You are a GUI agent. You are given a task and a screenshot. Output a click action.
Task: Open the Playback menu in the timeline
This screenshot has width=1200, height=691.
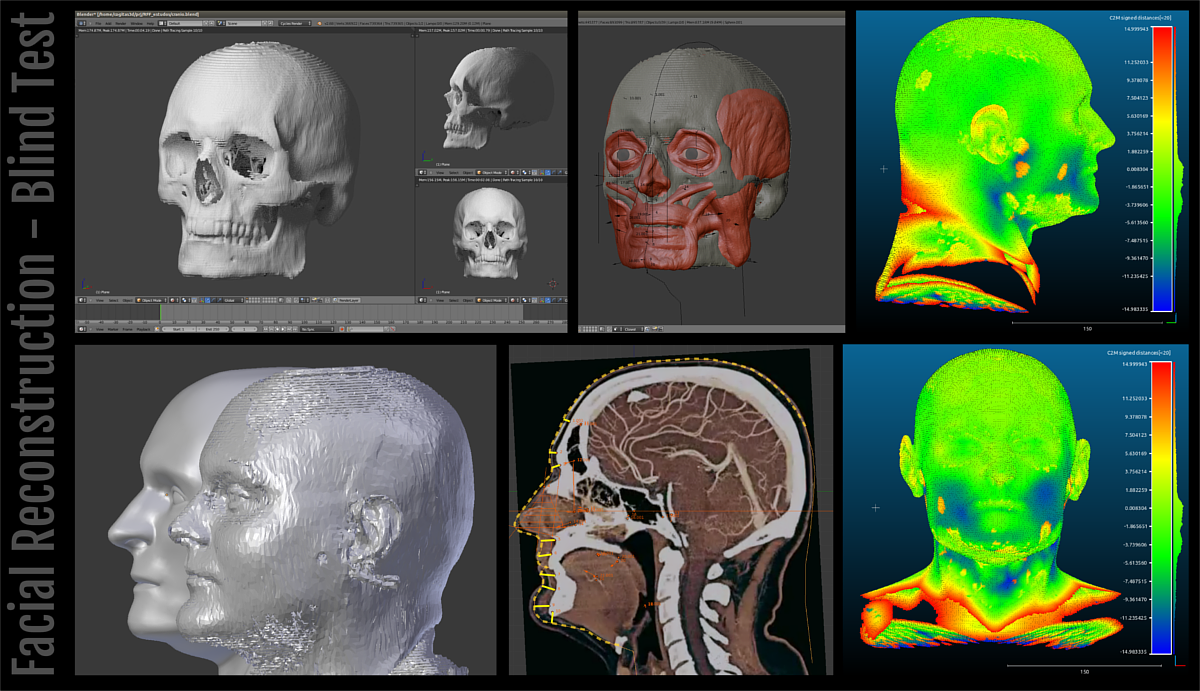(143, 329)
